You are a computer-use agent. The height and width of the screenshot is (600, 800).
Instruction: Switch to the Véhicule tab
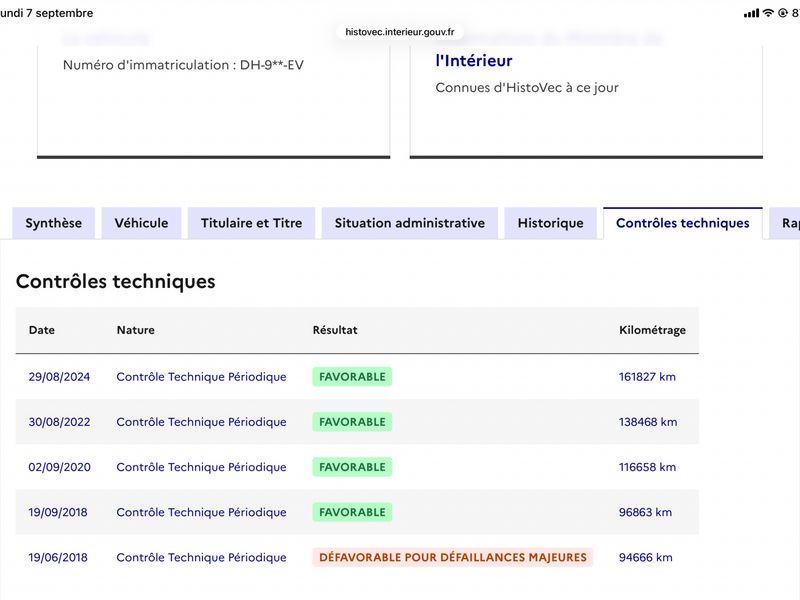coord(141,223)
